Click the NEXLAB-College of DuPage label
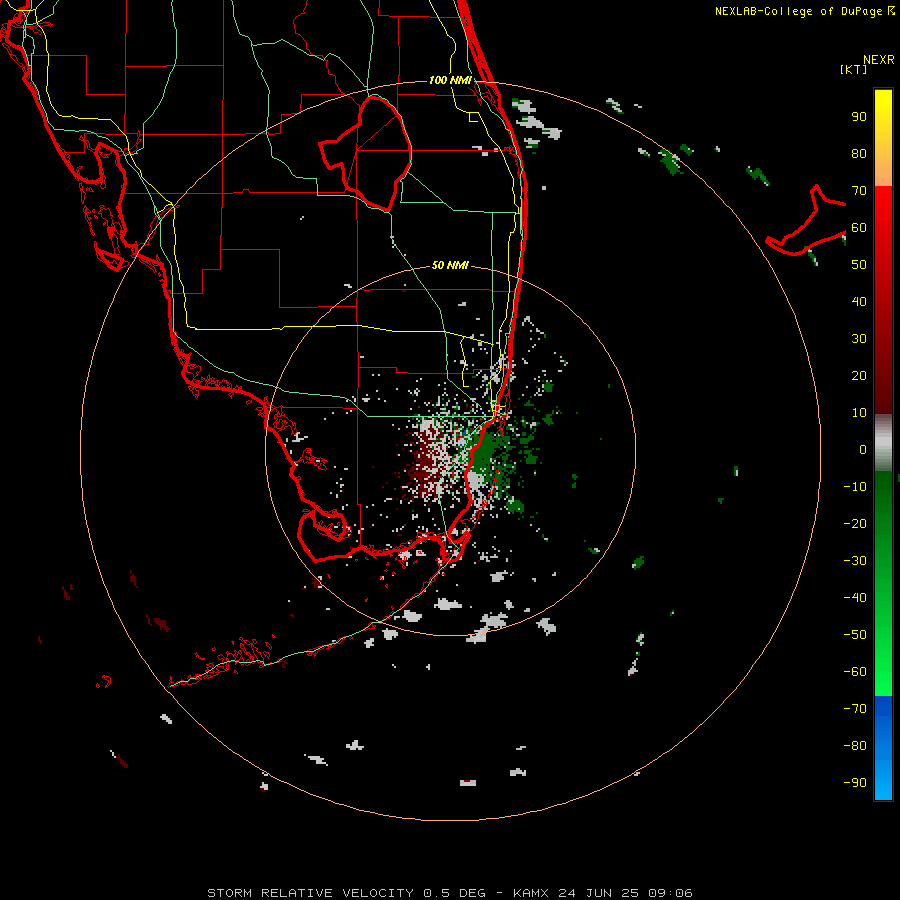900x900 pixels. pyautogui.click(x=799, y=11)
